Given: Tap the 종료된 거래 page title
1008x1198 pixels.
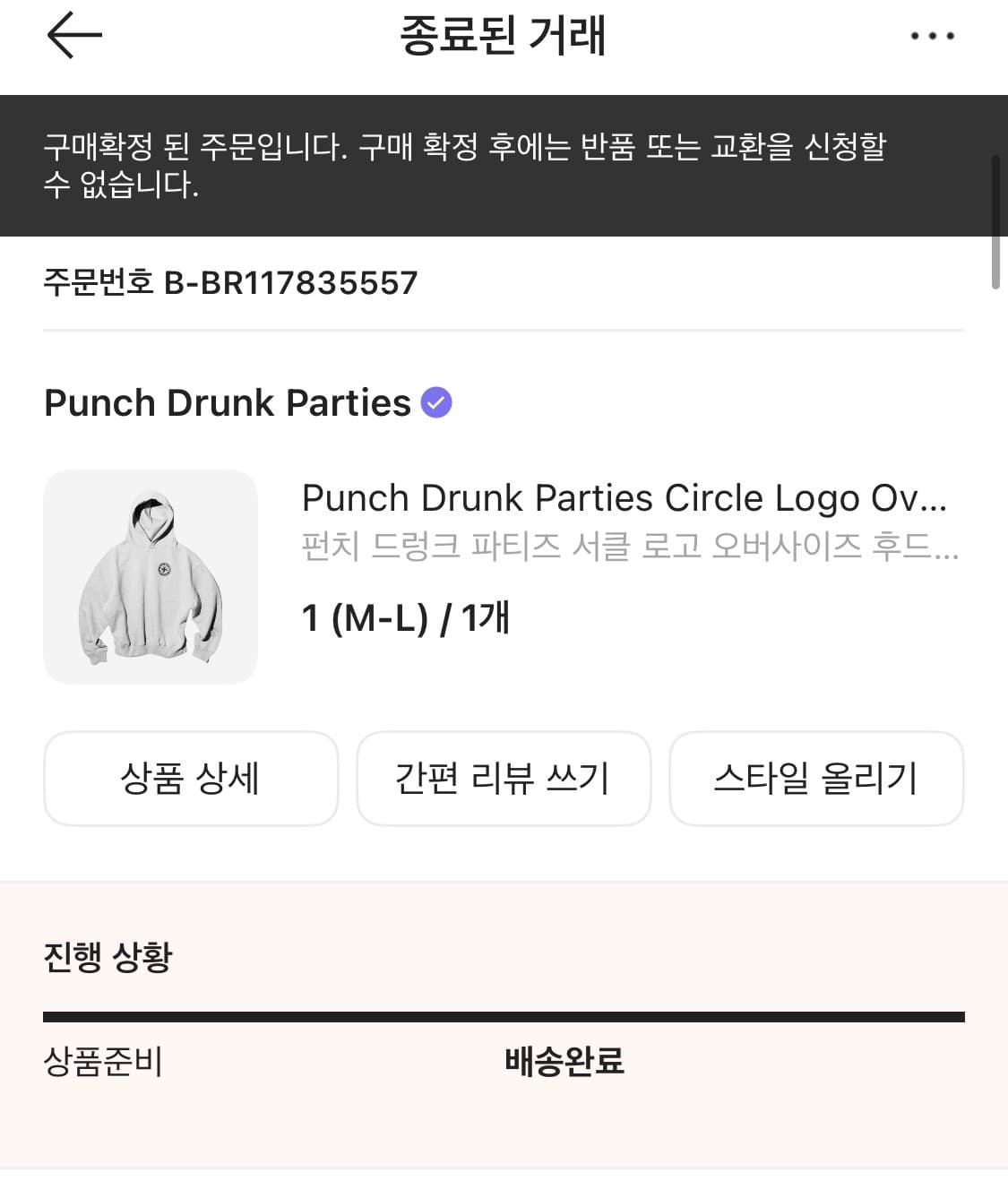Looking at the screenshot, I should 503,36.
